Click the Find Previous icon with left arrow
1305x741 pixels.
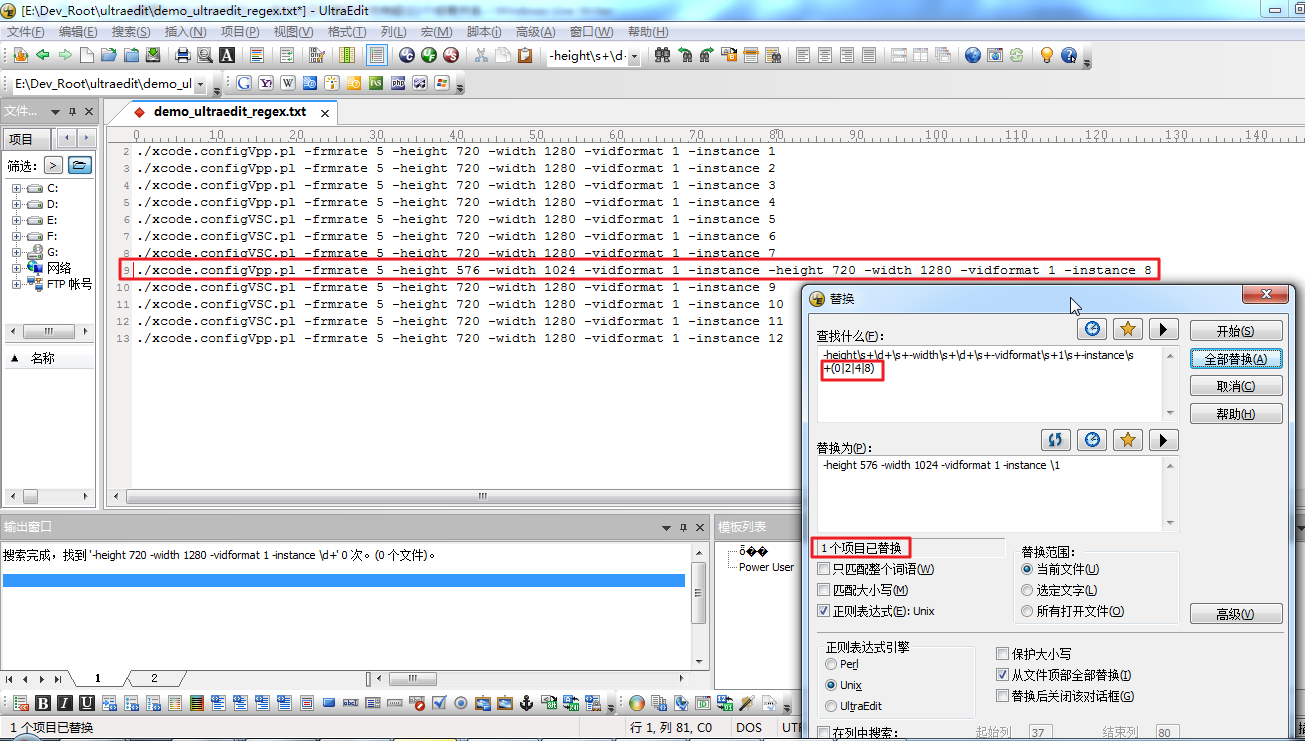(x=685, y=55)
